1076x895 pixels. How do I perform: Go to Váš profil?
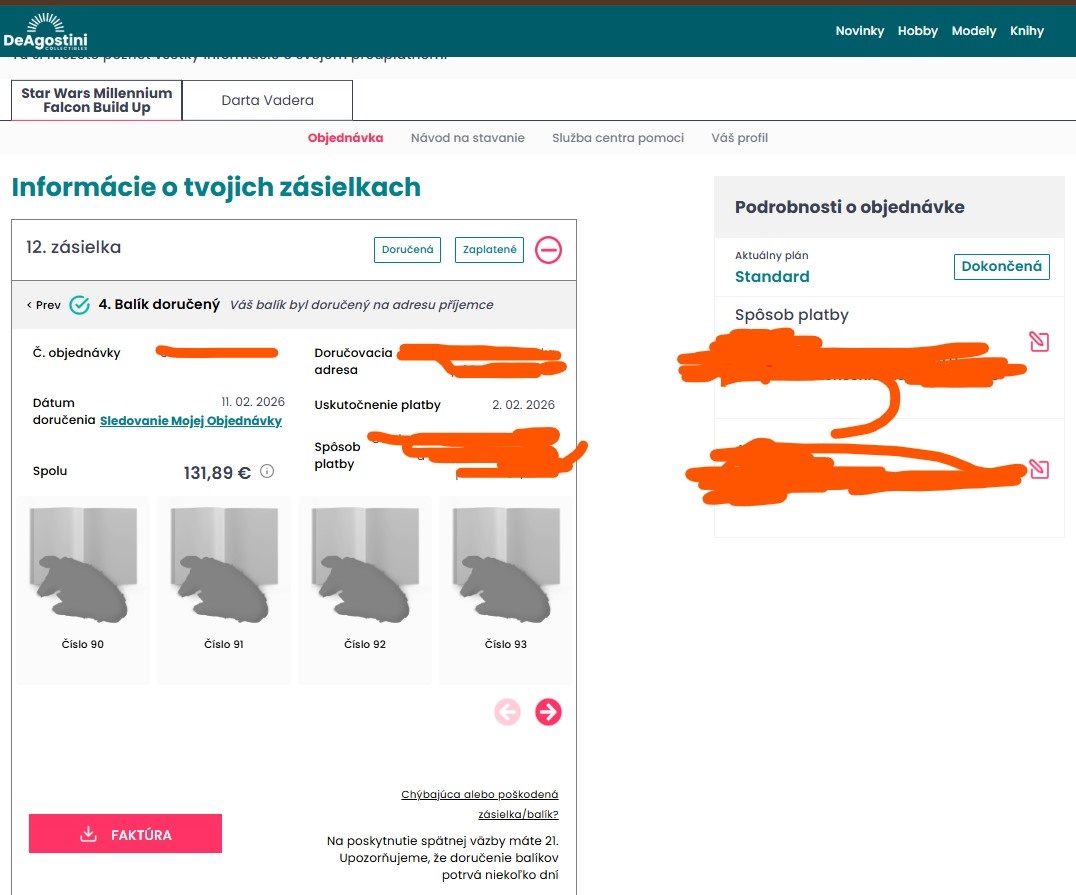point(739,138)
